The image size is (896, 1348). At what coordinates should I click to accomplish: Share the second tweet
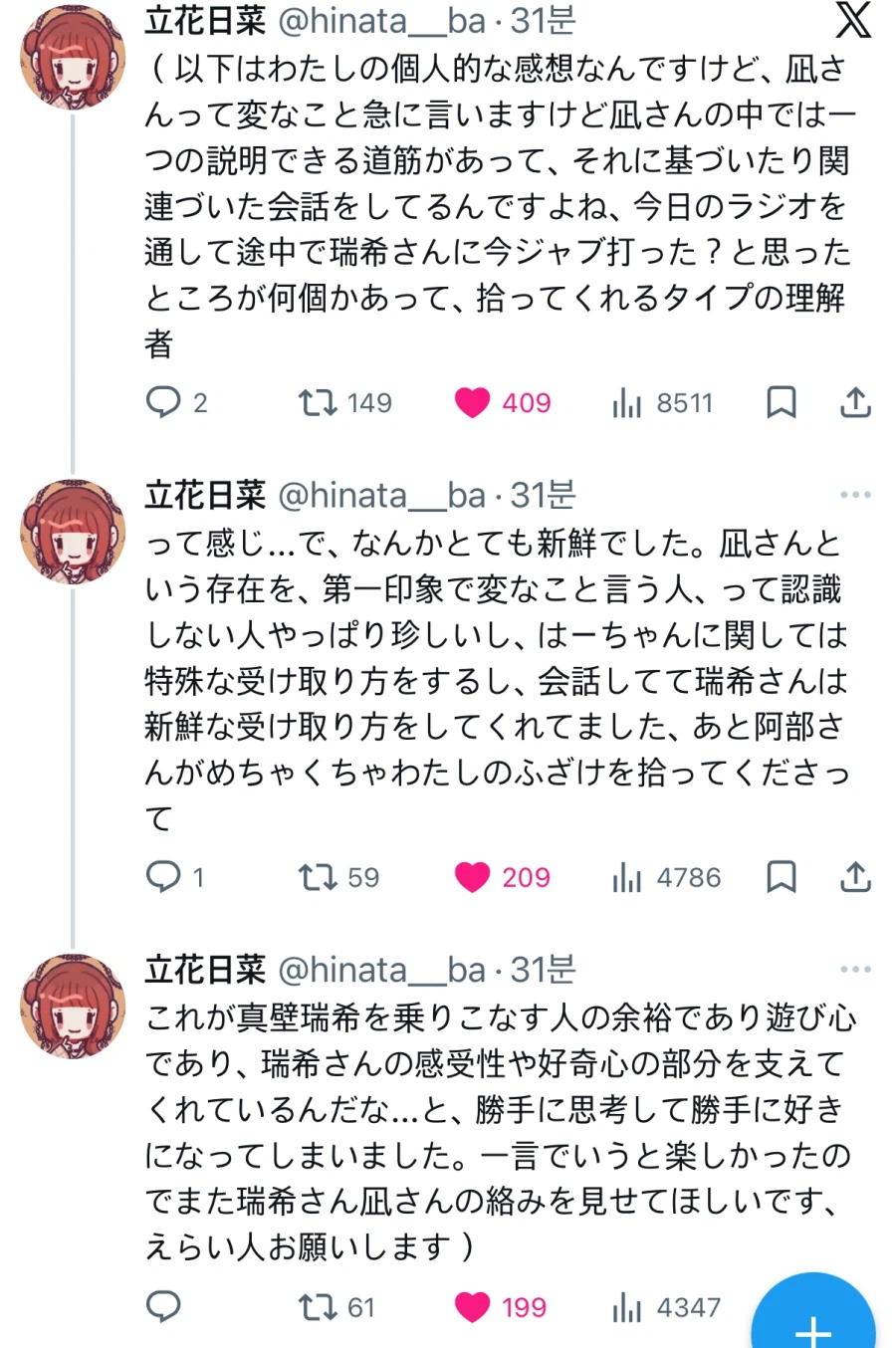855,877
